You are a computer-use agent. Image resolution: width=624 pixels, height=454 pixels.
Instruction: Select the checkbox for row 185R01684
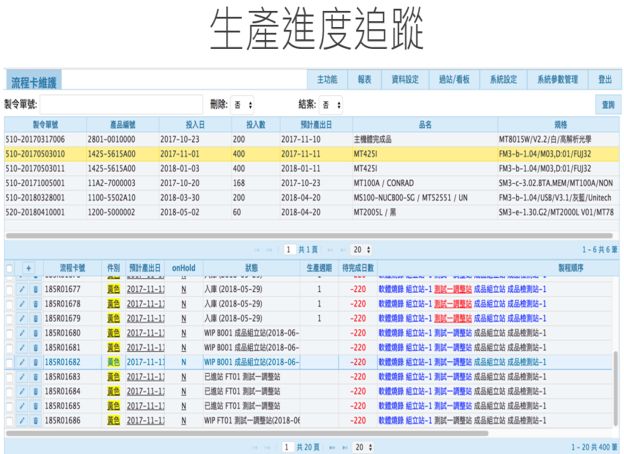tap(9, 391)
